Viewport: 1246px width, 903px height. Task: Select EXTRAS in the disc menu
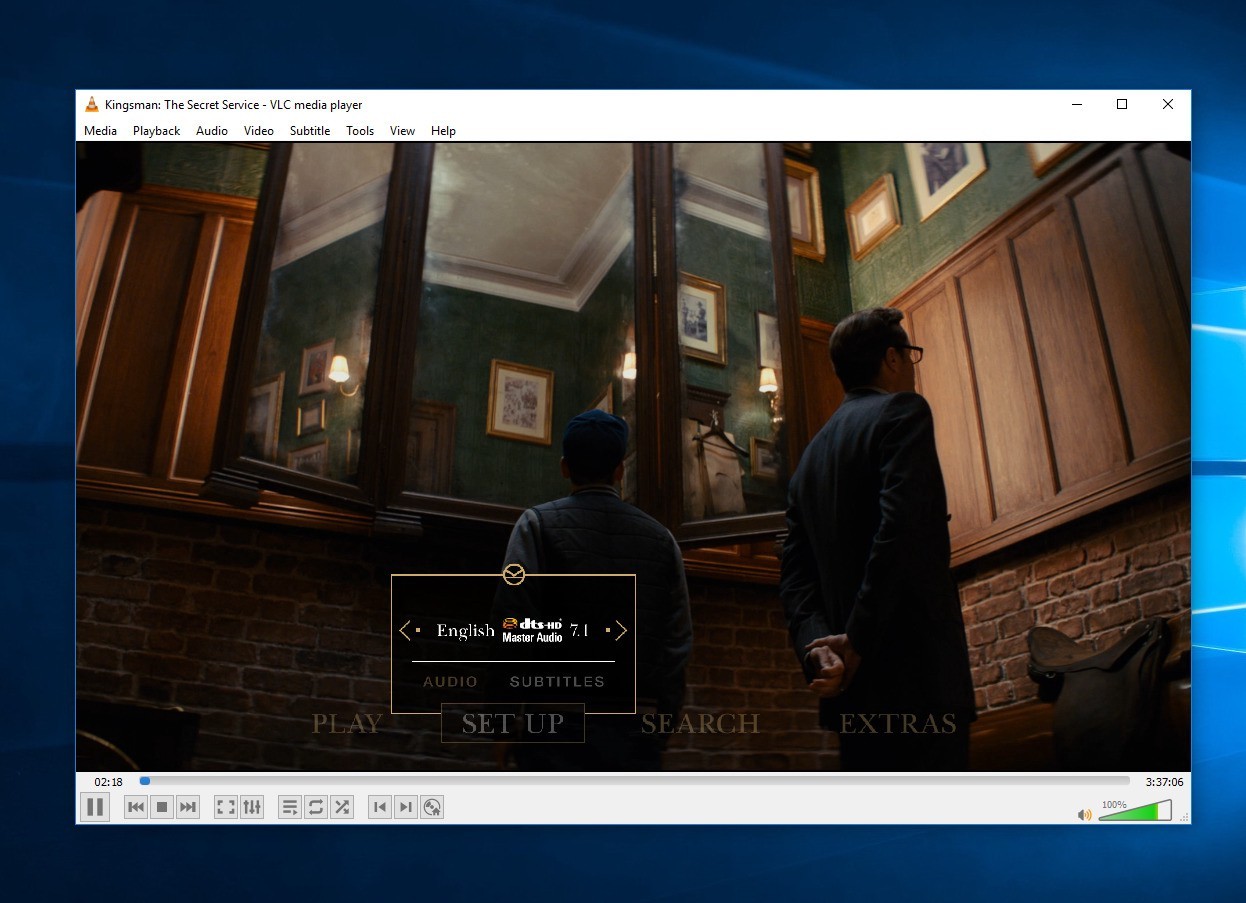pyautogui.click(x=897, y=723)
